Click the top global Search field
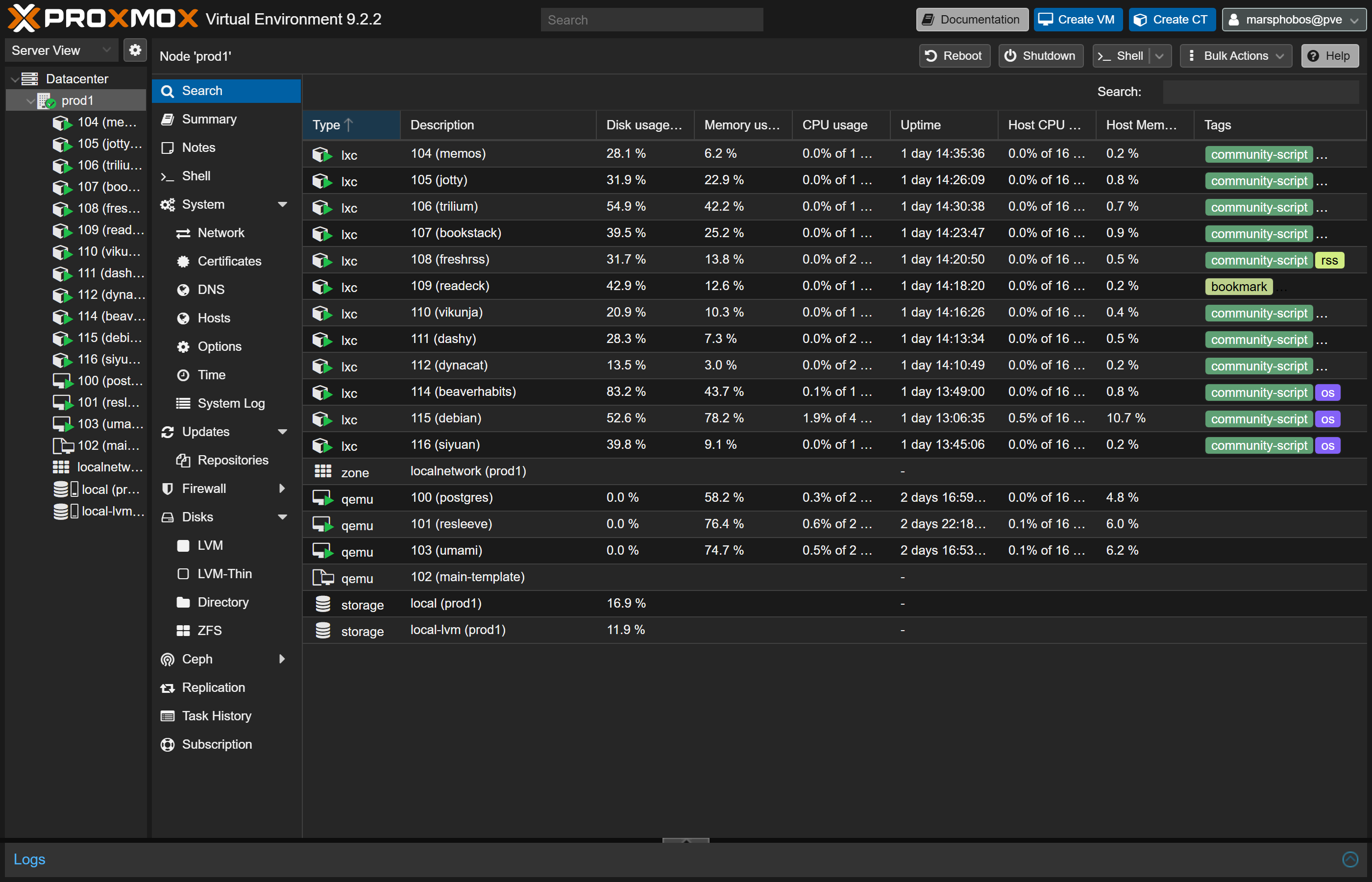 pos(652,20)
